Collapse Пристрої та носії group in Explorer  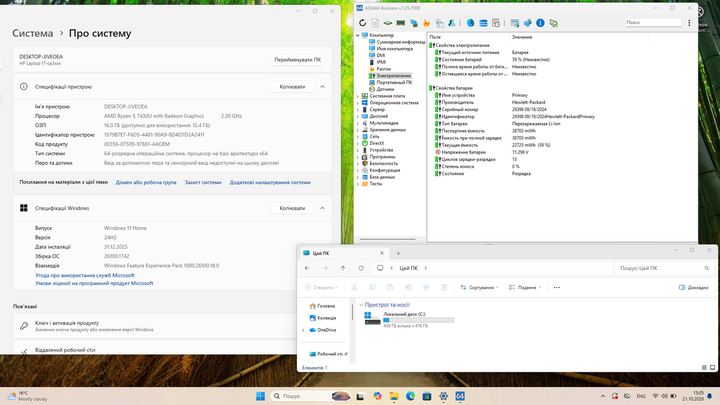361,305
